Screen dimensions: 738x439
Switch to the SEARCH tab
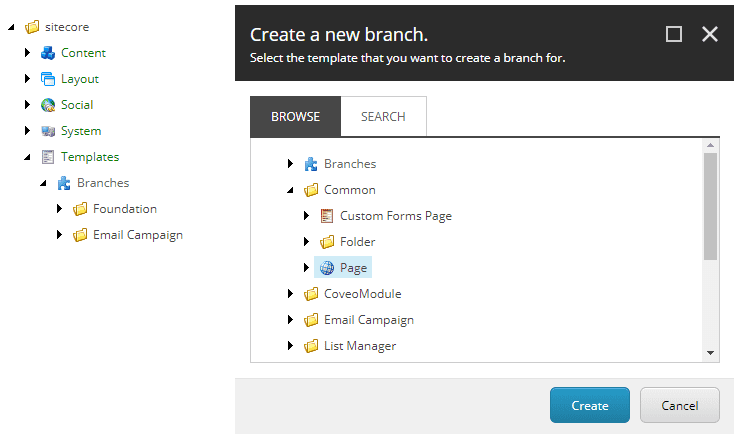coord(383,117)
